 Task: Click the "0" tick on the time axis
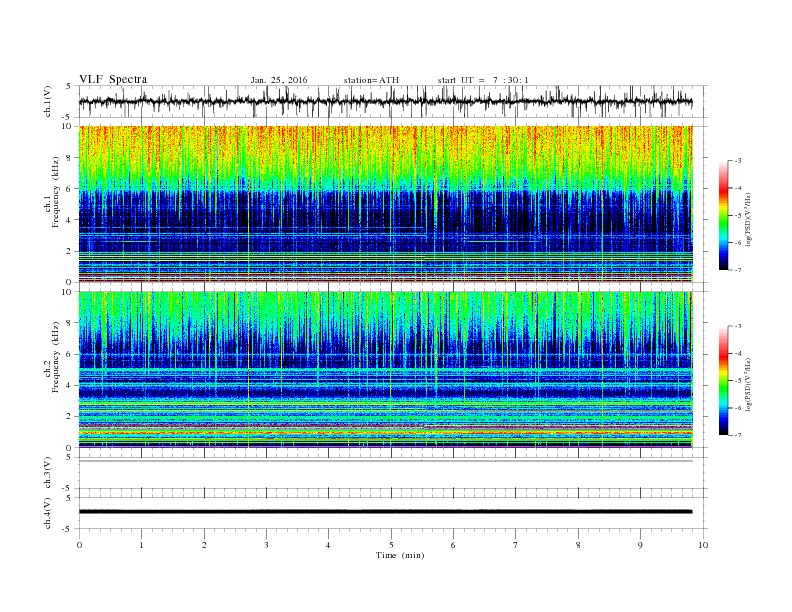[x=79, y=545]
